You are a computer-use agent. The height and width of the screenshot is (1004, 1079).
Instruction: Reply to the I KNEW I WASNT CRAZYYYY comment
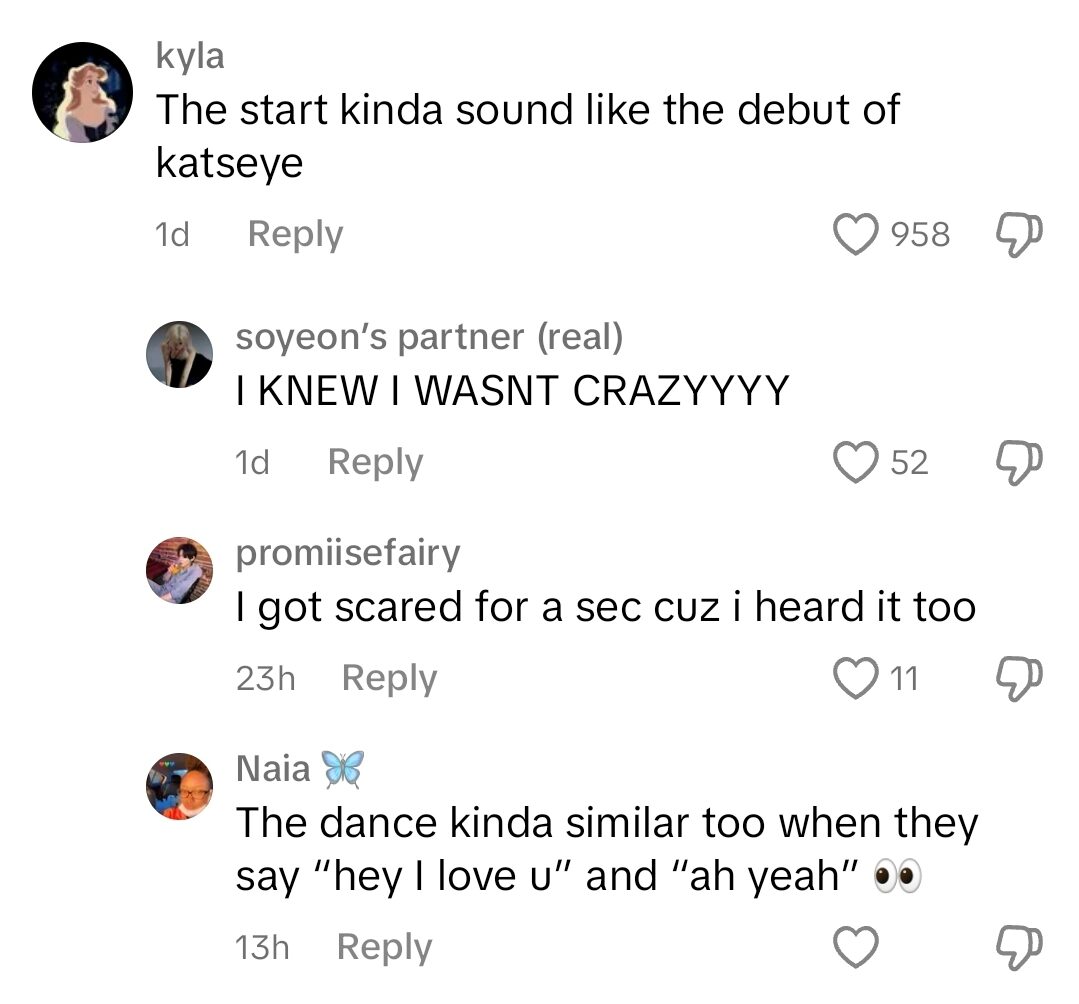[x=374, y=461]
